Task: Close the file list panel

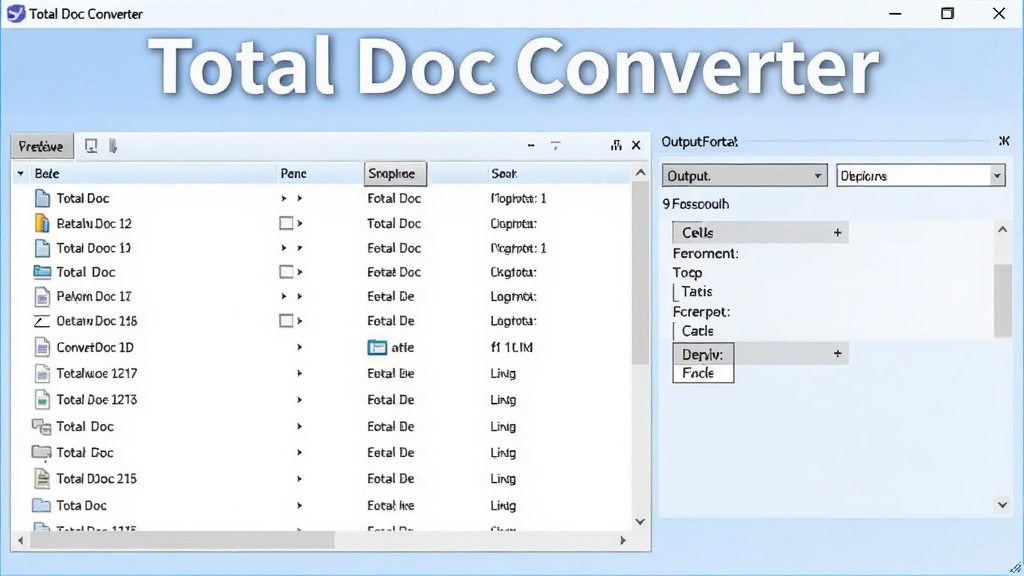Action: coord(636,145)
